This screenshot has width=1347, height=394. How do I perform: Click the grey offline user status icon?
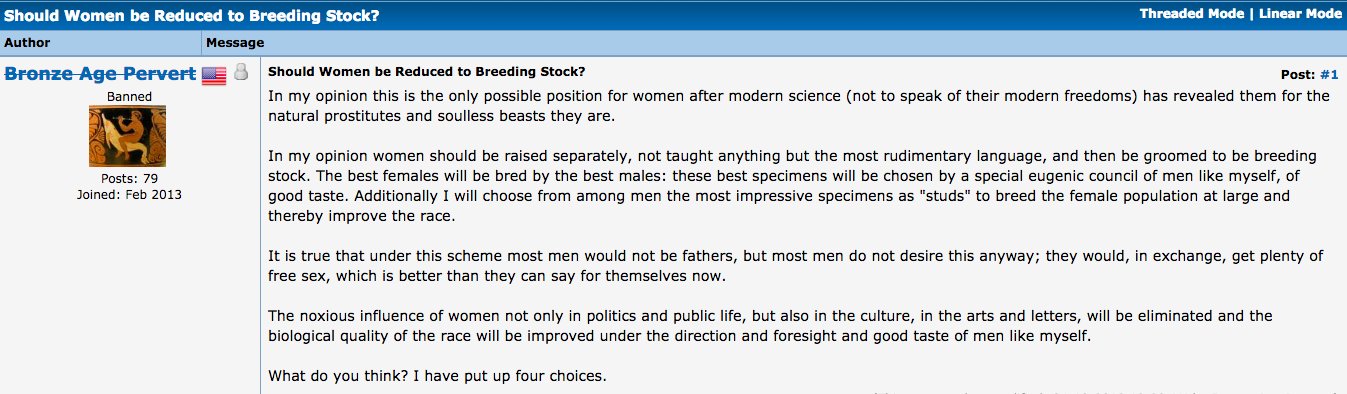[x=241, y=74]
